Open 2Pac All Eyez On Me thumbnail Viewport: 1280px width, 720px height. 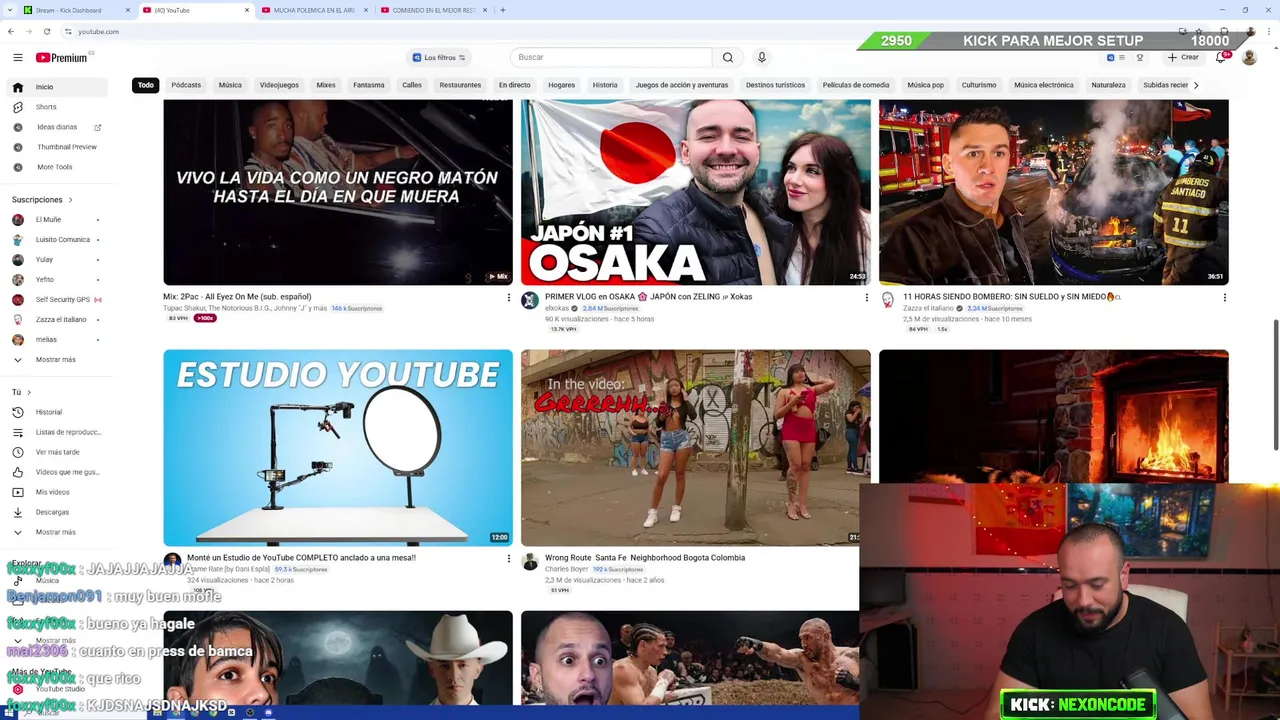click(x=338, y=192)
